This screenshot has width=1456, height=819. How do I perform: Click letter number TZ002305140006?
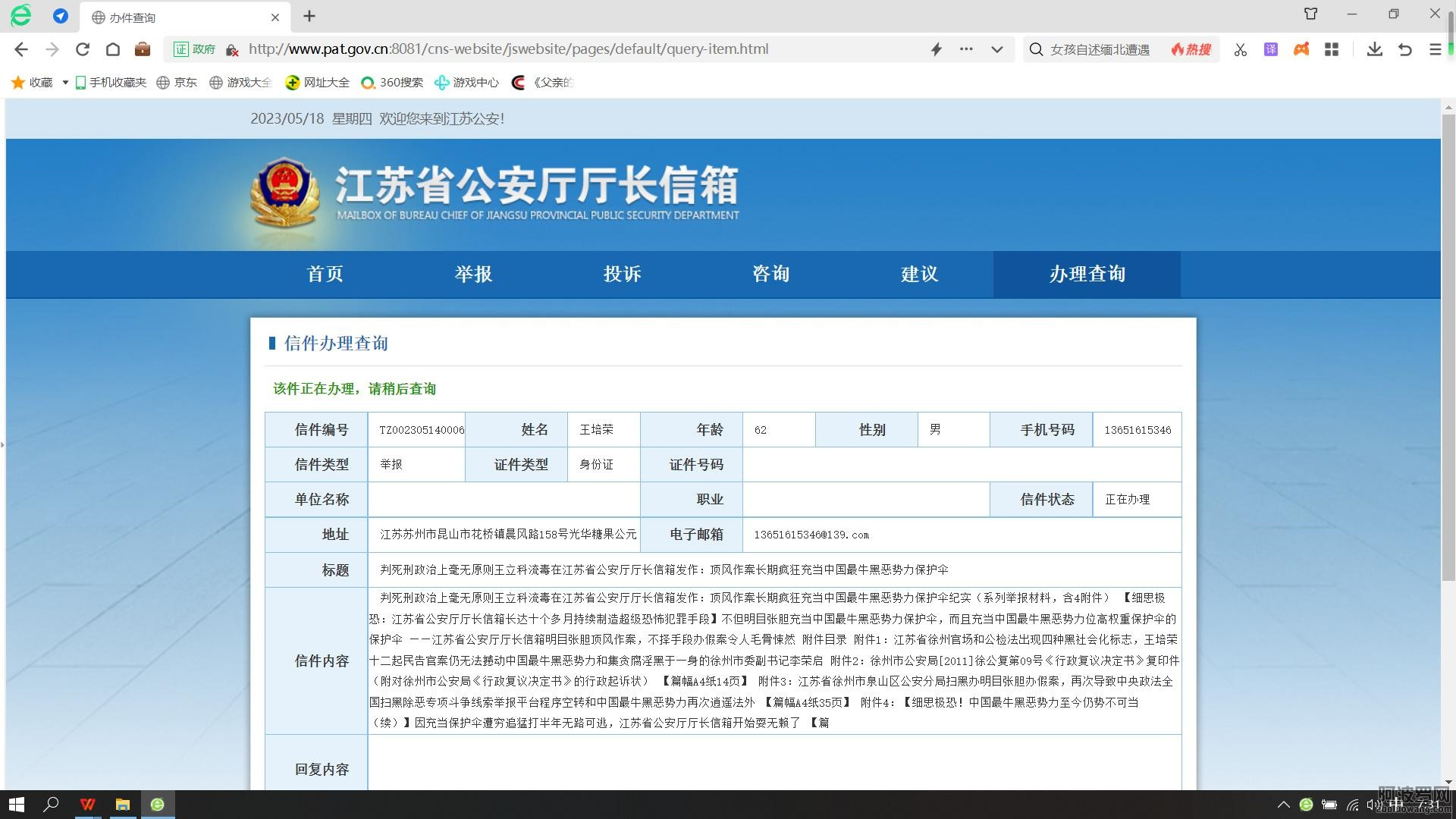[422, 430]
